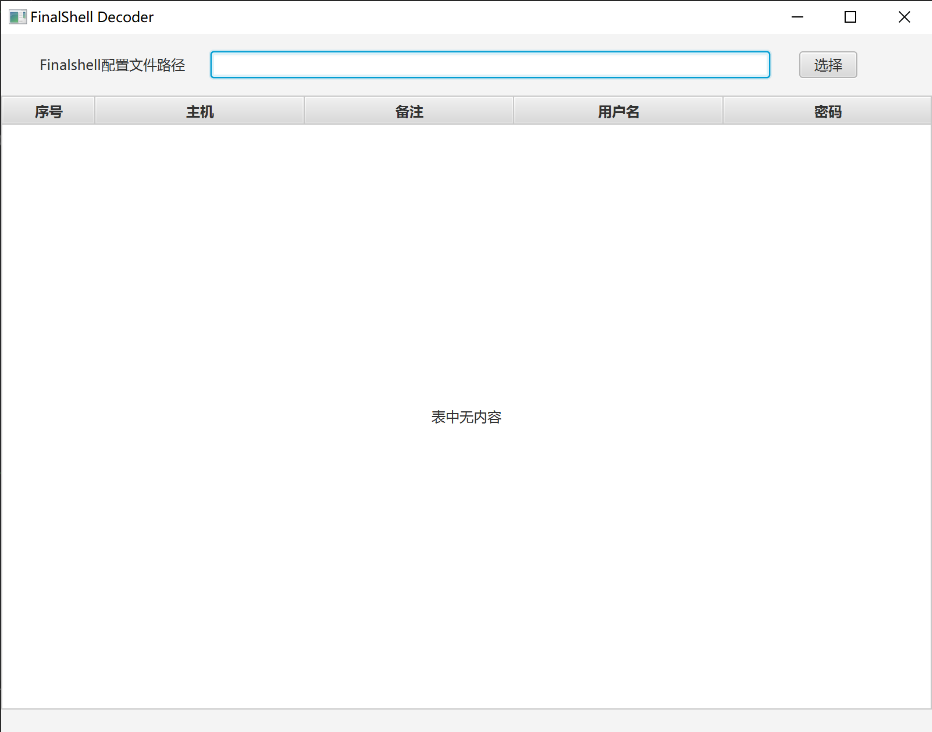Sort table by the 主机 column header
Image resolution: width=932 pixels, height=732 pixels.
200,111
